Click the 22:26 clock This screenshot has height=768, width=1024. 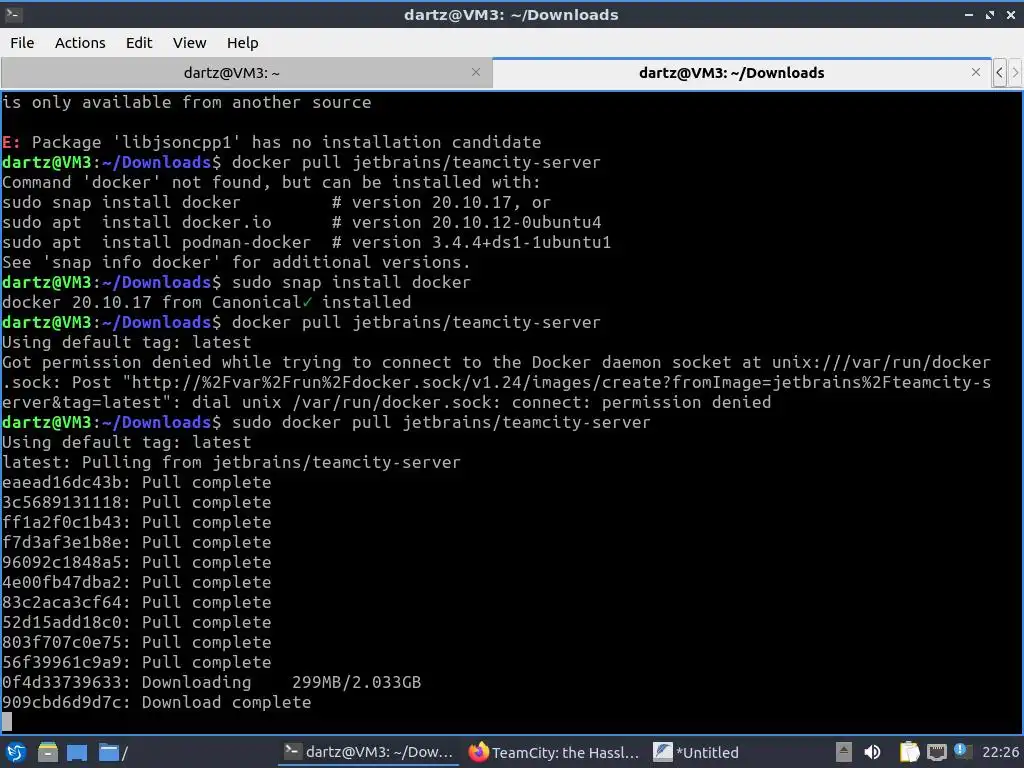click(1000, 752)
